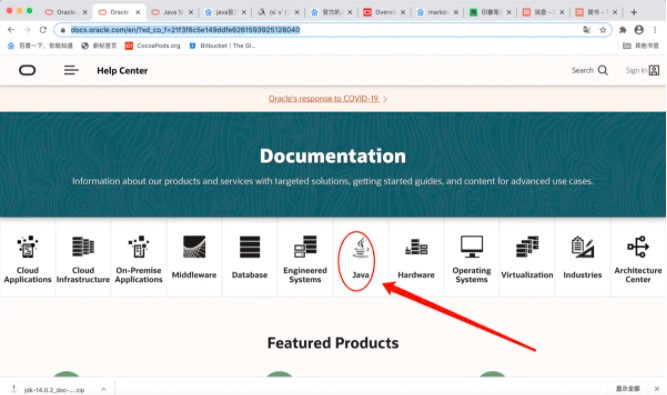
Task: Open the extensions puzzle icon
Action: 623,30
